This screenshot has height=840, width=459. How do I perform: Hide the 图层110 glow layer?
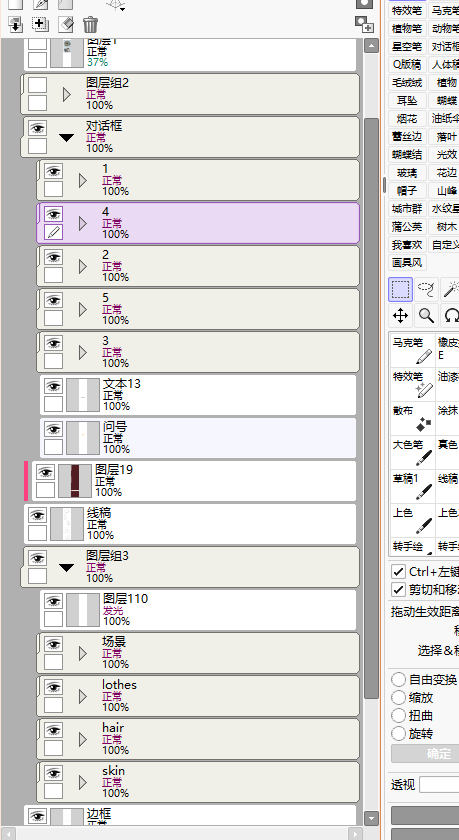[x=54, y=601]
